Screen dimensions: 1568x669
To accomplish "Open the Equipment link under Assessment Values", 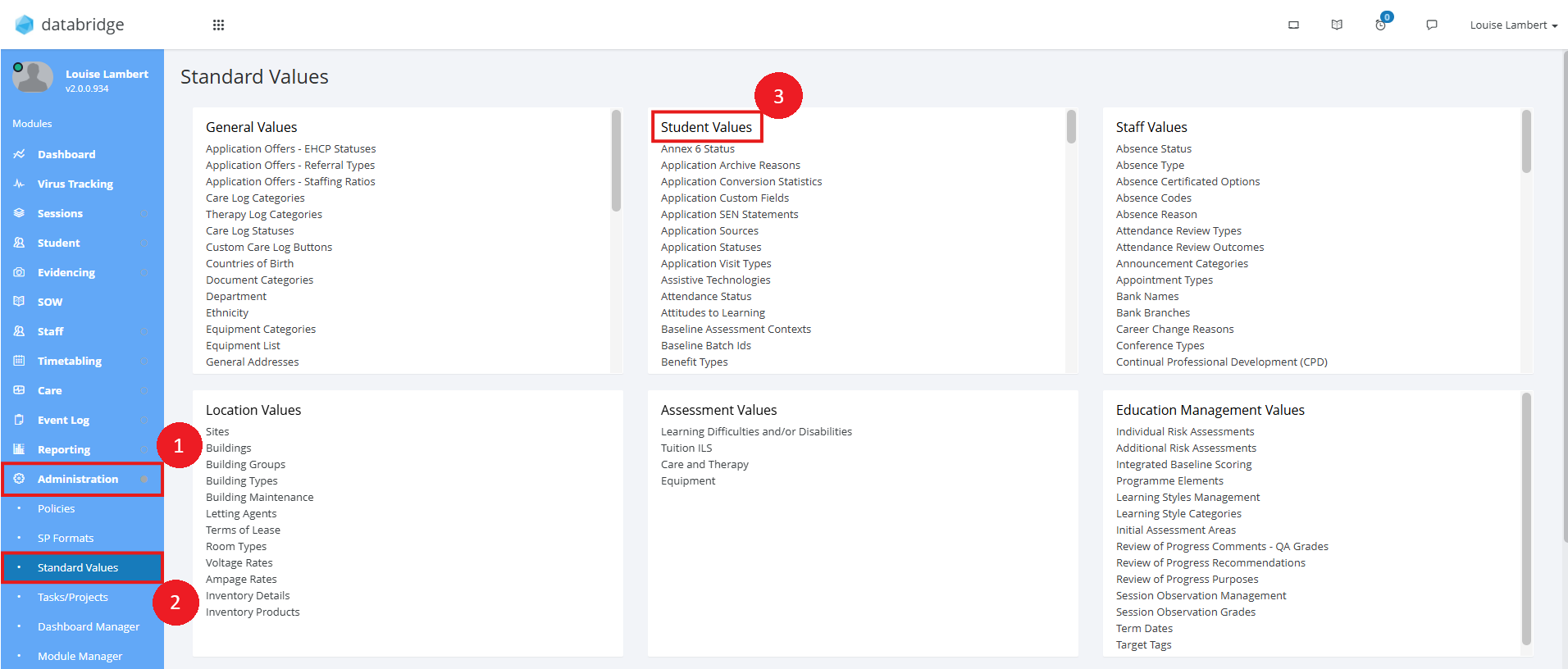I will tap(688, 480).
